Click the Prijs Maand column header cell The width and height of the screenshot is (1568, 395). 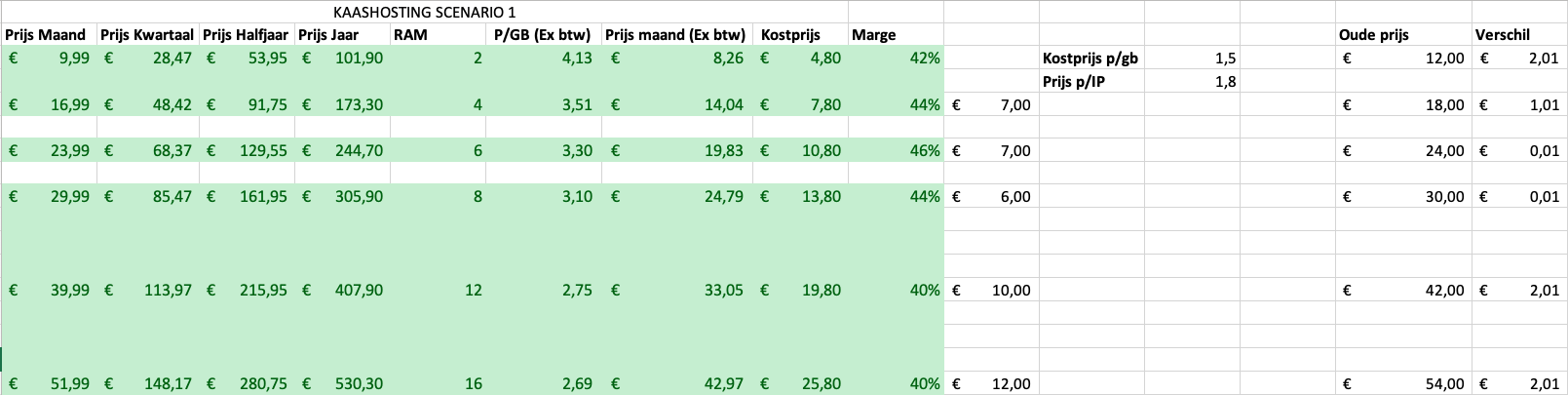point(47,35)
